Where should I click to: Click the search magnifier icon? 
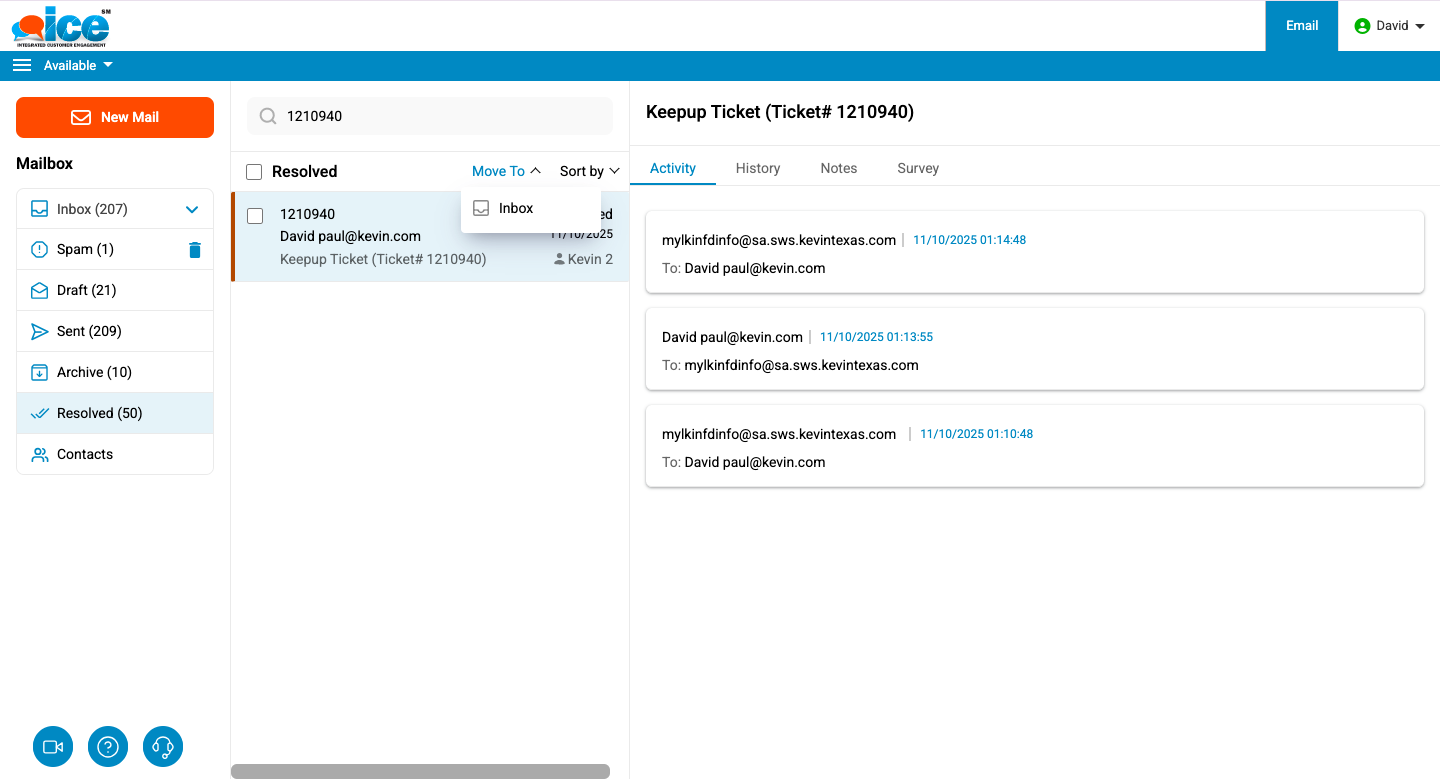click(x=268, y=116)
